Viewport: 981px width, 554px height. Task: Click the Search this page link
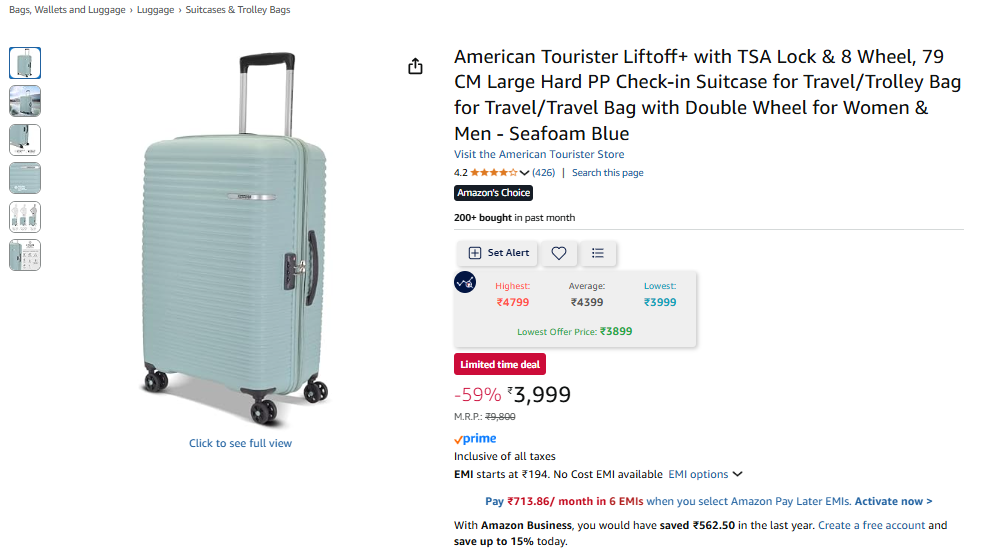point(607,173)
